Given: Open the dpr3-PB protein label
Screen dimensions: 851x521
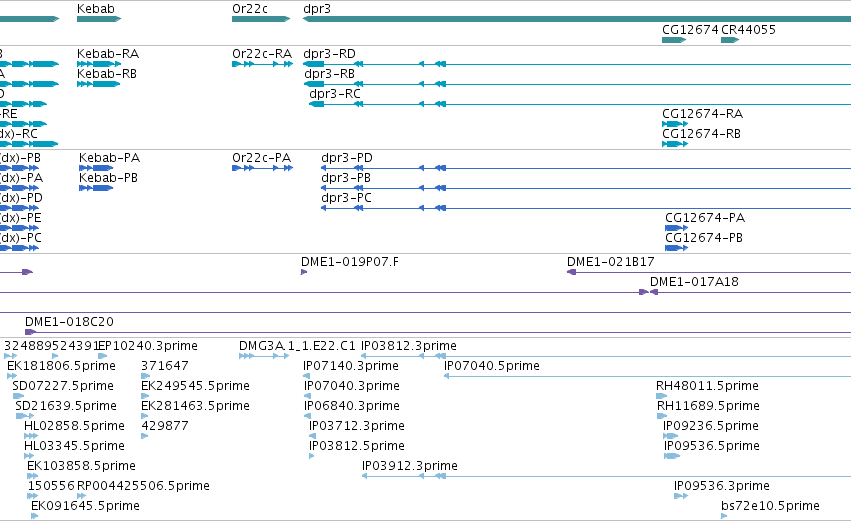Looking at the screenshot, I should 346,179.
